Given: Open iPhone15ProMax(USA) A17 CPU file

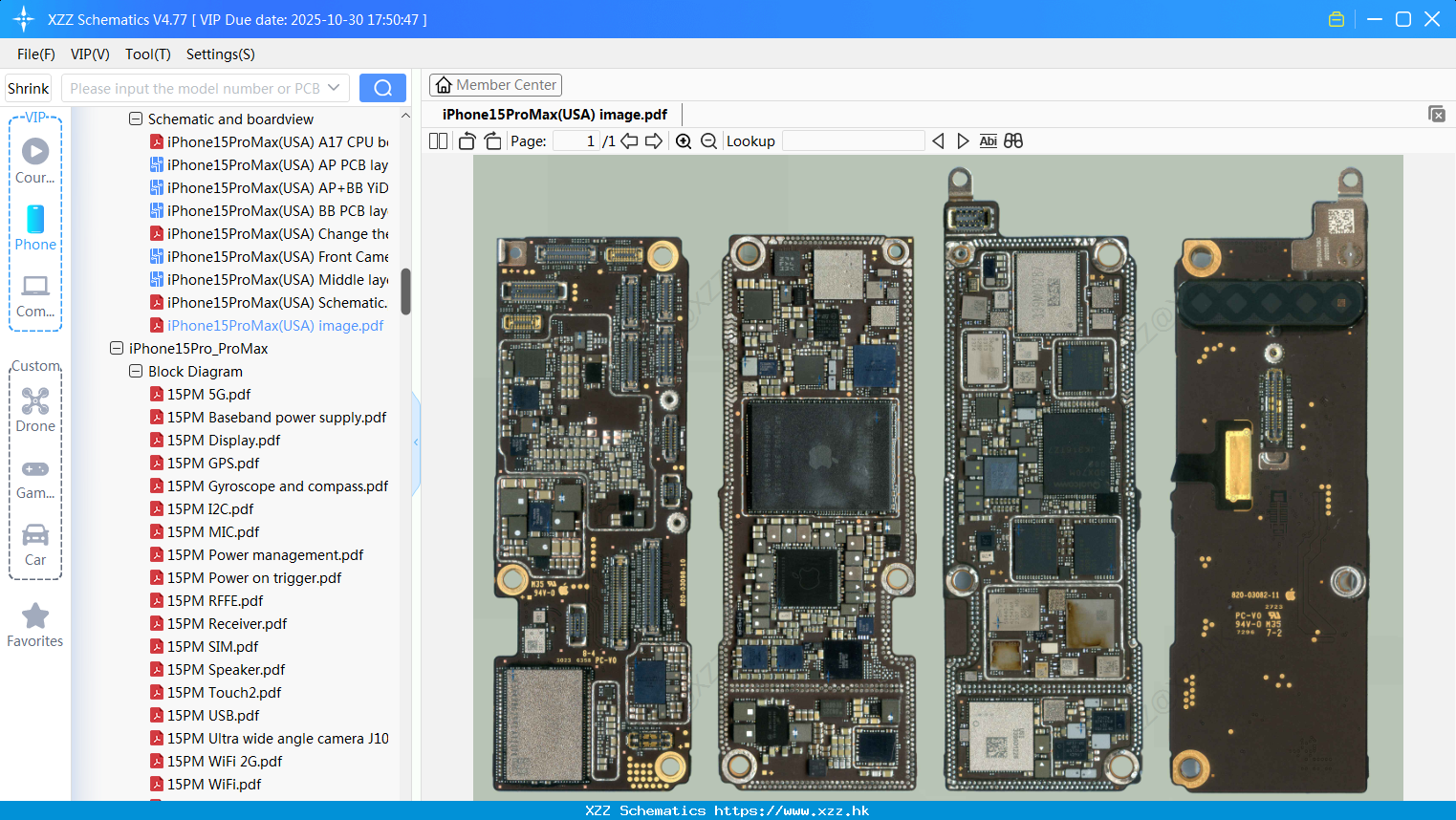Looking at the screenshot, I should 269,141.
